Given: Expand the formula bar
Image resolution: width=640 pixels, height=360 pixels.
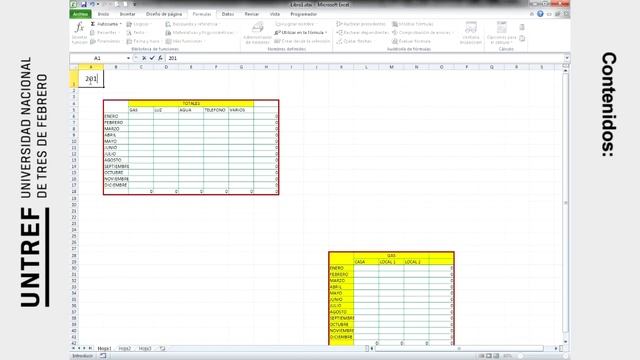Looking at the screenshot, I should [567, 58].
